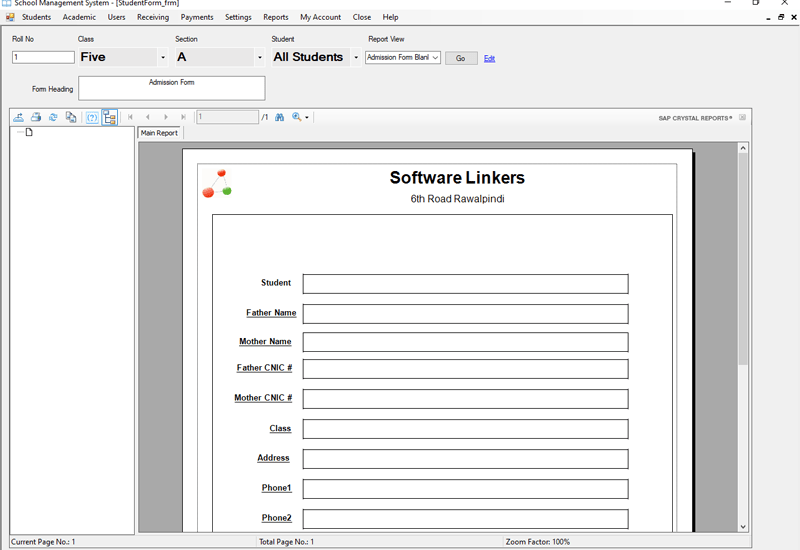800x550 pixels.
Task: Click the Software Linkers logo image
Action: point(217,184)
